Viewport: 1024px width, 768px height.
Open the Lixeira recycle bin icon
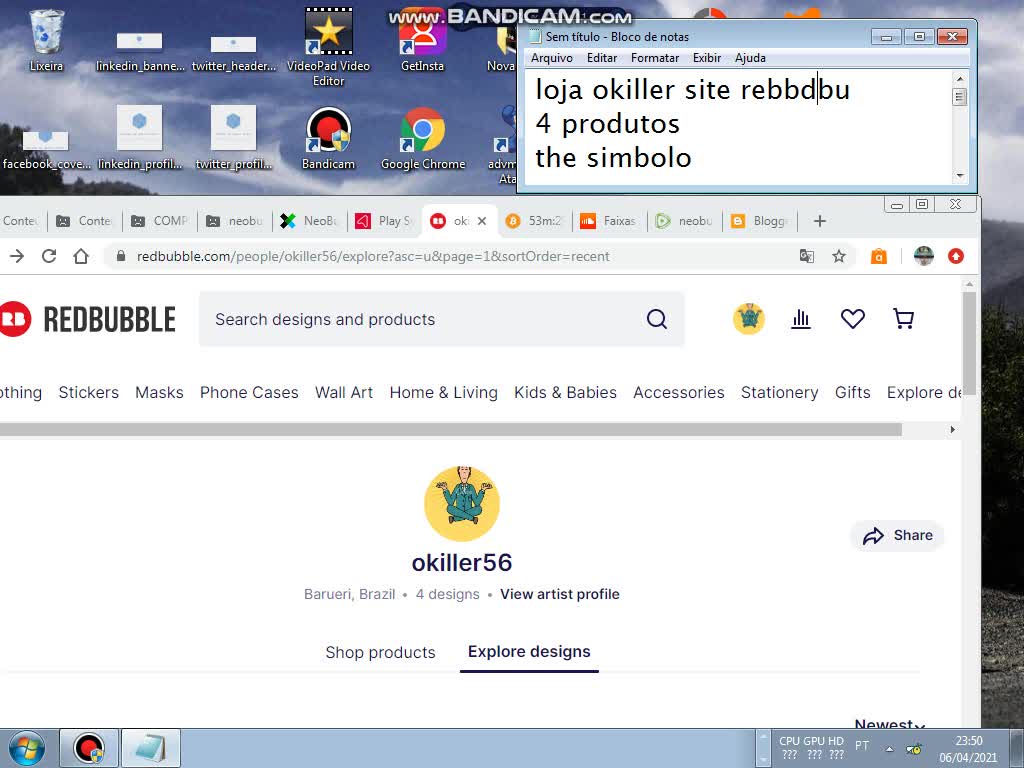(46, 39)
